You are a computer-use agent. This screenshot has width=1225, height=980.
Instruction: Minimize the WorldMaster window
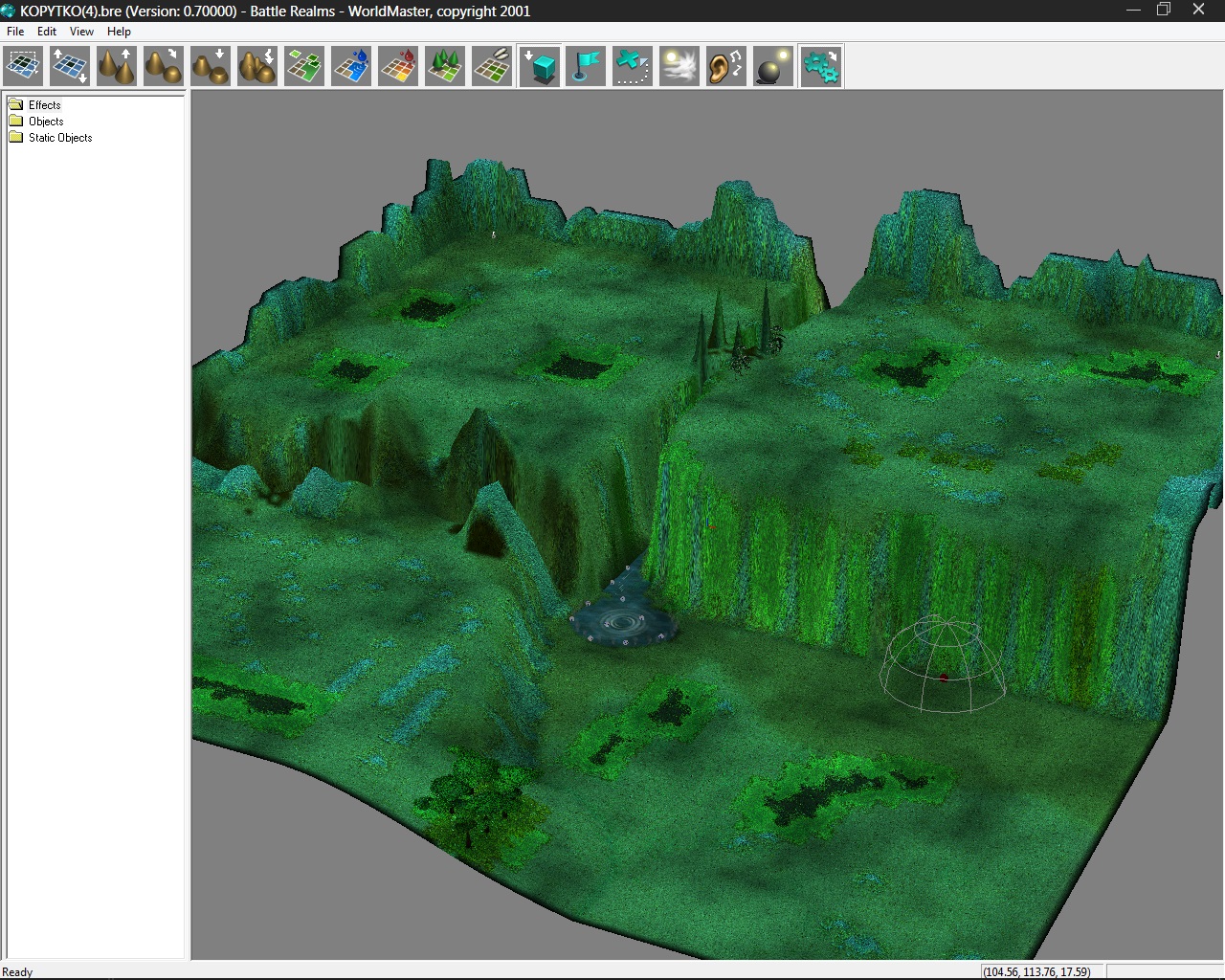(x=1134, y=10)
